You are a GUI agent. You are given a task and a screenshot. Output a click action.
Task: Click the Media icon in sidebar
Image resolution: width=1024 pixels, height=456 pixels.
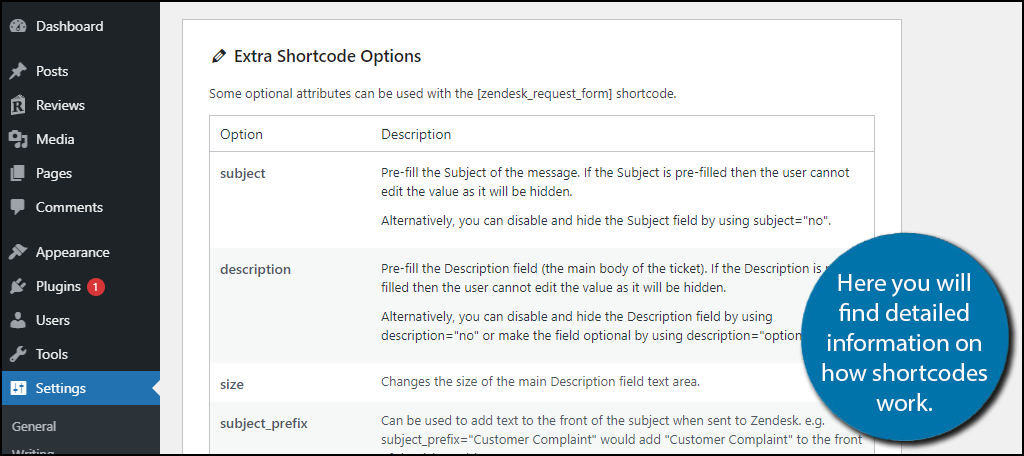point(18,140)
